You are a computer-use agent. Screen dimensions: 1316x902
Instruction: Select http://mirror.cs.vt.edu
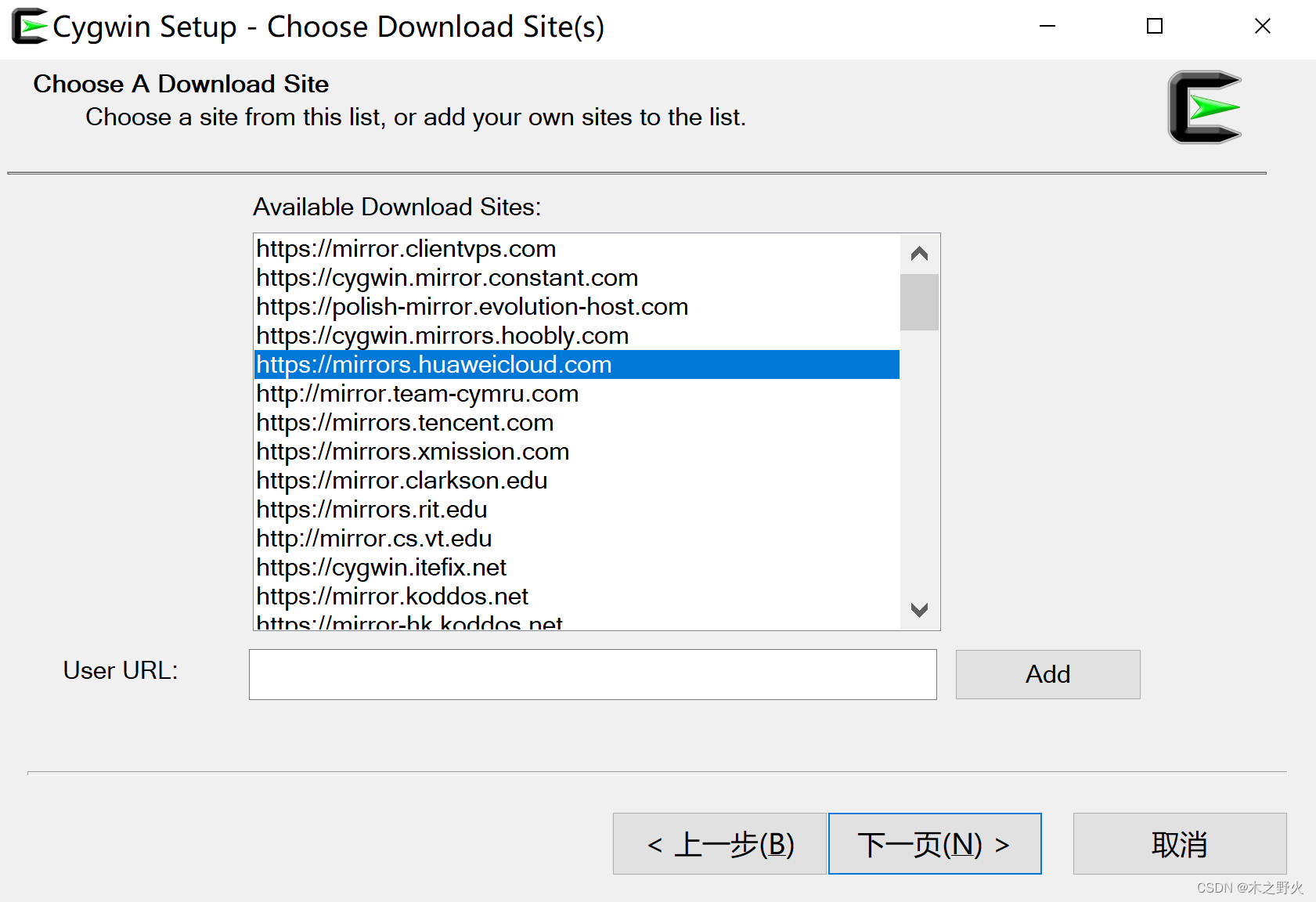click(x=577, y=539)
